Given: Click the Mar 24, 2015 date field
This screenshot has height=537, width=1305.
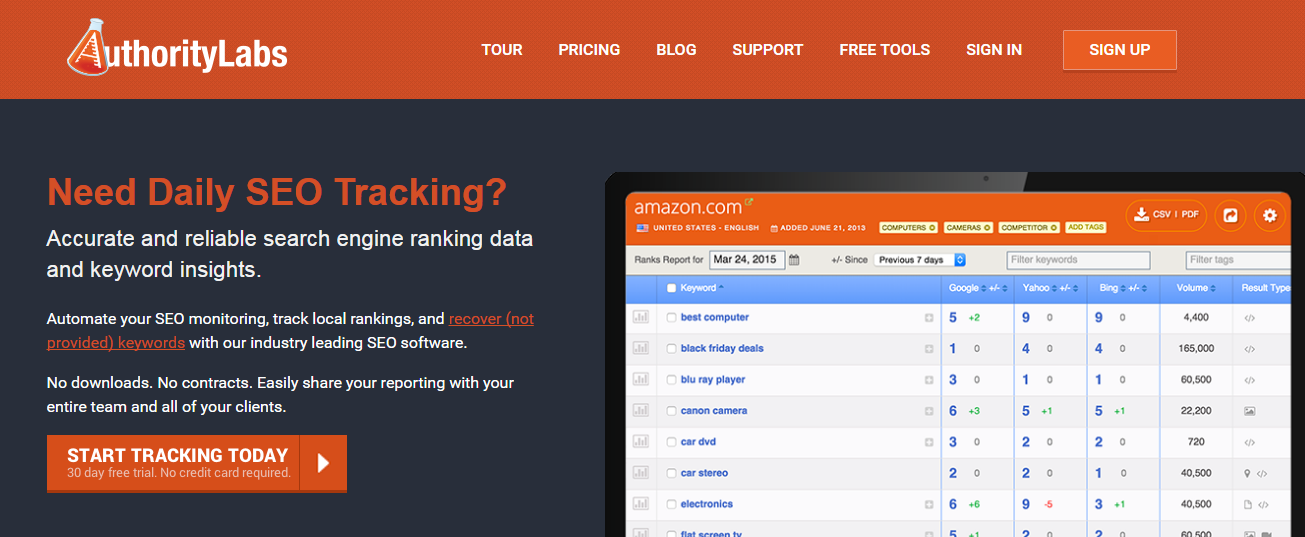Looking at the screenshot, I should (746, 260).
